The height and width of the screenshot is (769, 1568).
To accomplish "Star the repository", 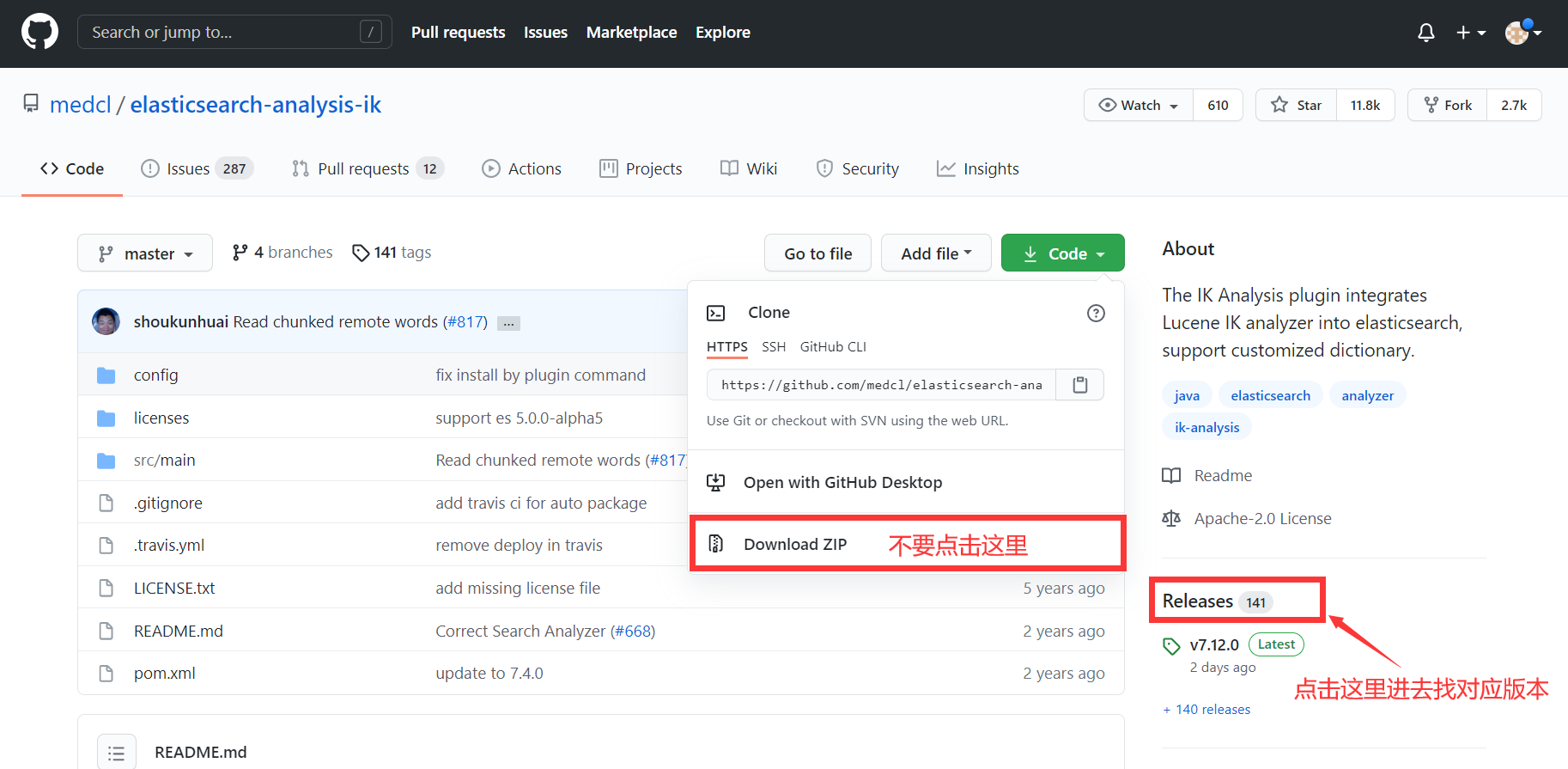I will pyautogui.click(x=1296, y=105).
